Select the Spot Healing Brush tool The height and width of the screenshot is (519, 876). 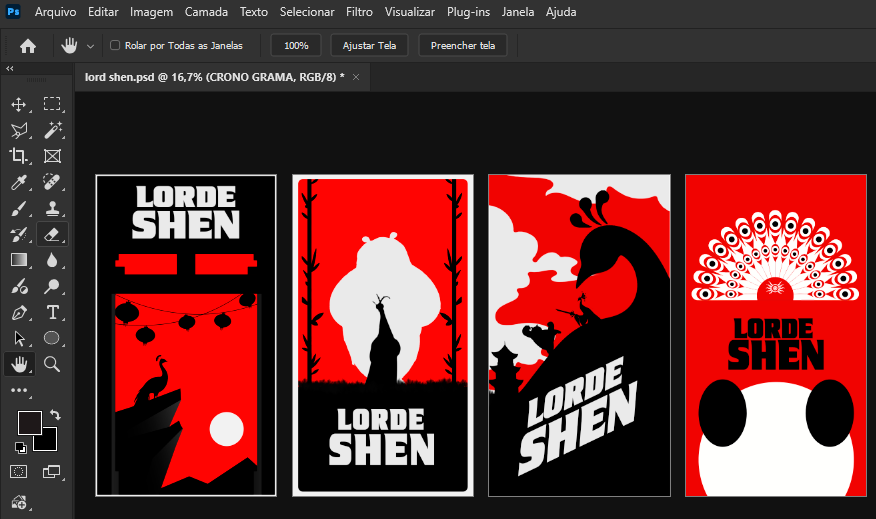pos(52,182)
